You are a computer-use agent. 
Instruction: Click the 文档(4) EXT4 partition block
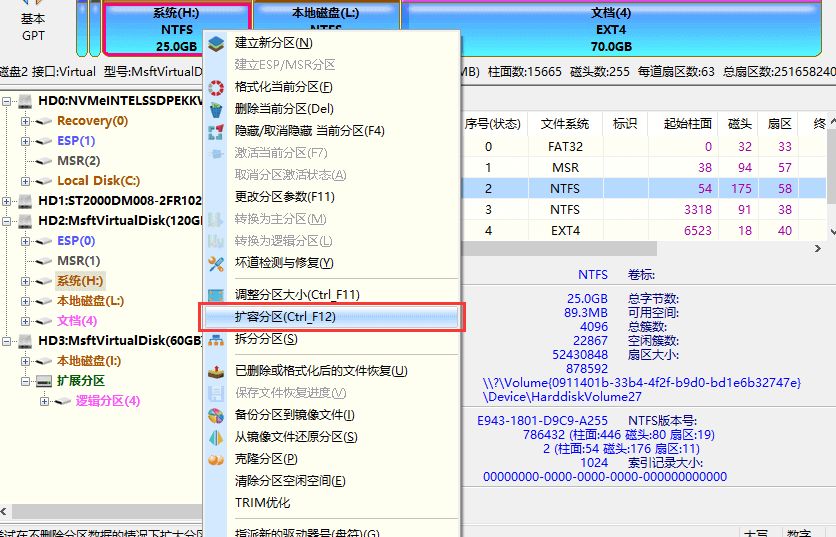click(611, 29)
